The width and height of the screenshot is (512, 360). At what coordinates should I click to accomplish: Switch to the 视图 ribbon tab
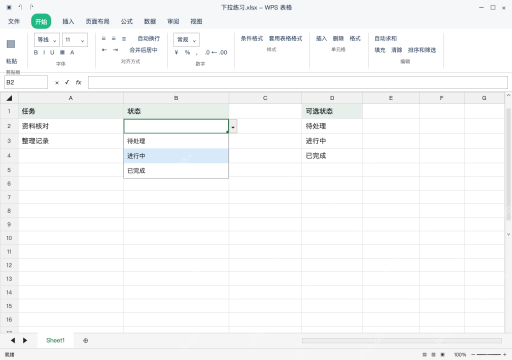coord(196,21)
